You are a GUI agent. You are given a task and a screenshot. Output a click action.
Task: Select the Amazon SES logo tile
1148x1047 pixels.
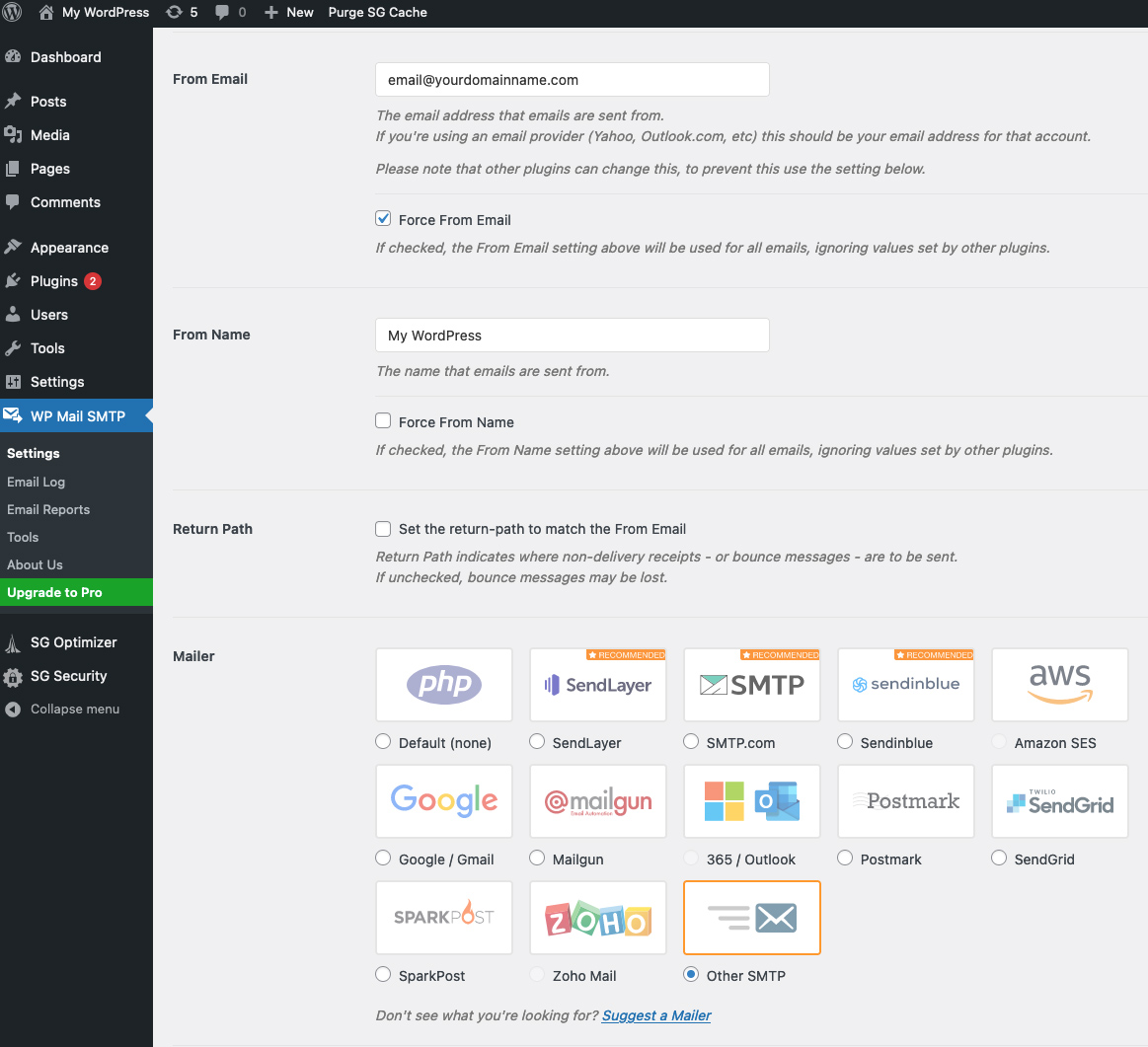1059,685
